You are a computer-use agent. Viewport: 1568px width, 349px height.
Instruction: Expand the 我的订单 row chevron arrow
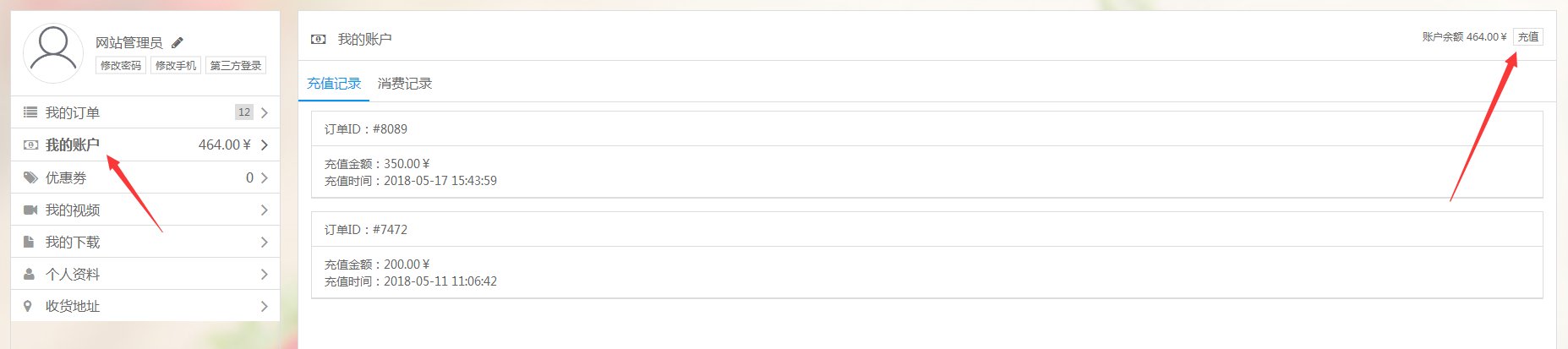click(x=265, y=112)
